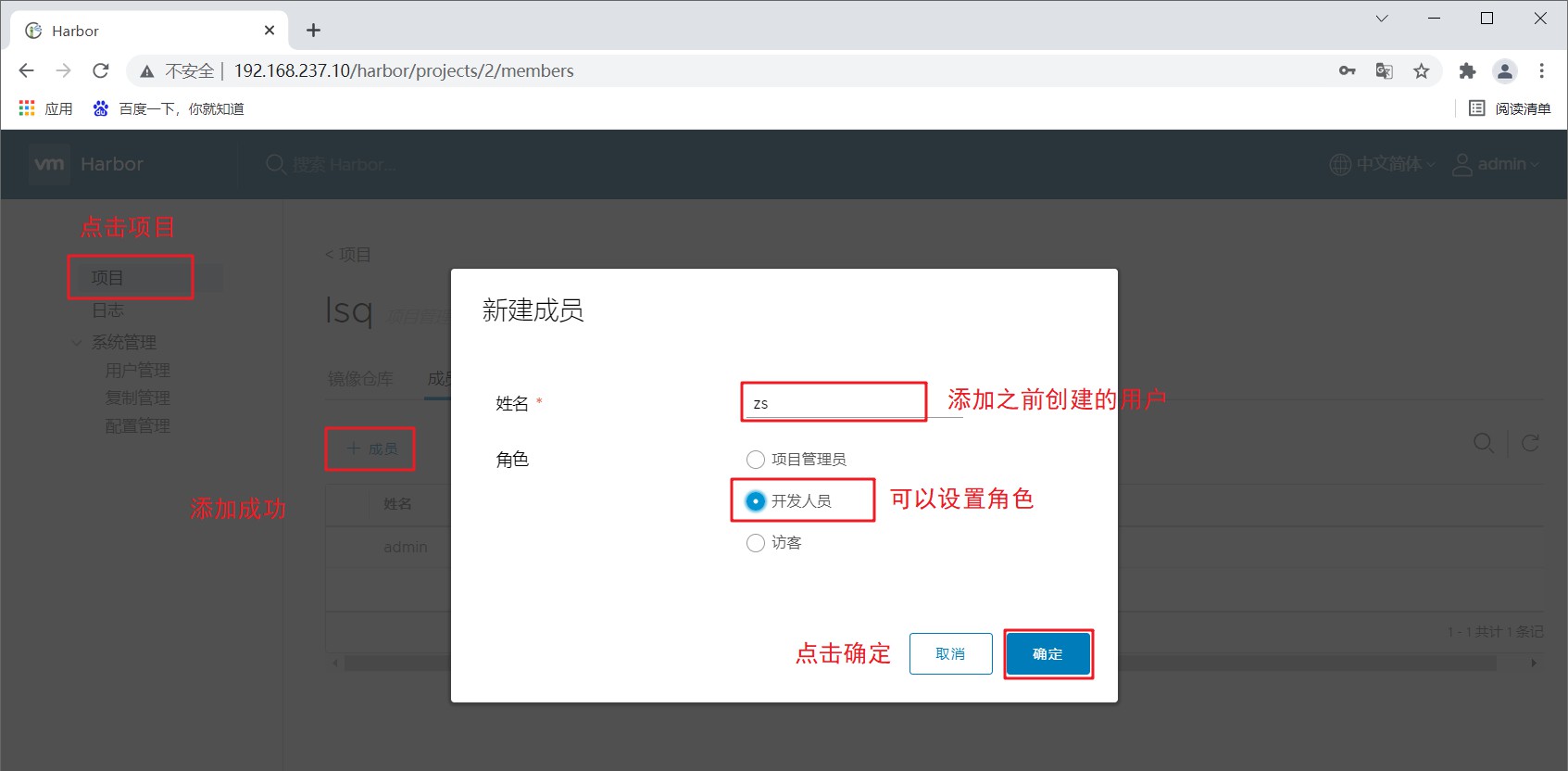Open the reading list
1568x771 pixels.
[x=1509, y=108]
